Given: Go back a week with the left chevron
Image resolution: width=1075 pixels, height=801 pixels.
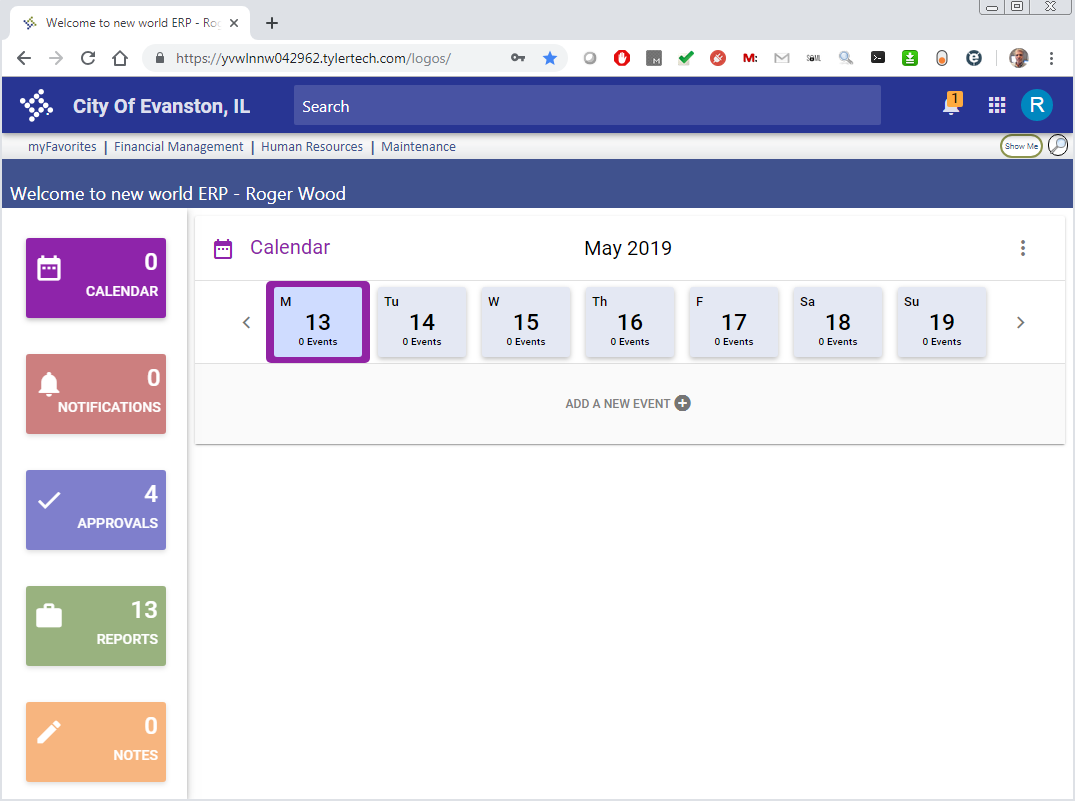Looking at the screenshot, I should [x=246, y=322].
